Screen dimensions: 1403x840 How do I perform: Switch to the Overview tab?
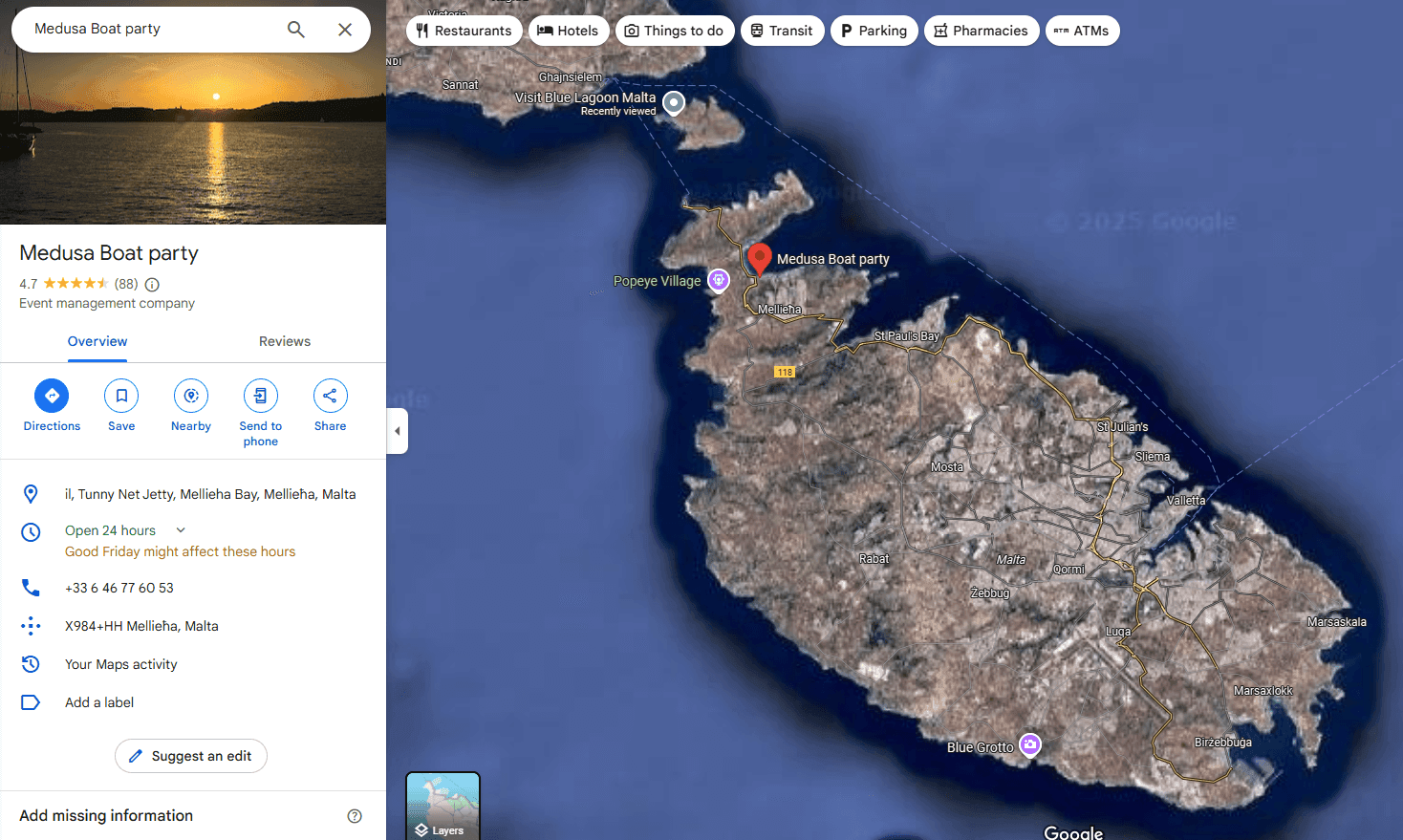click(x=97, y=341)
